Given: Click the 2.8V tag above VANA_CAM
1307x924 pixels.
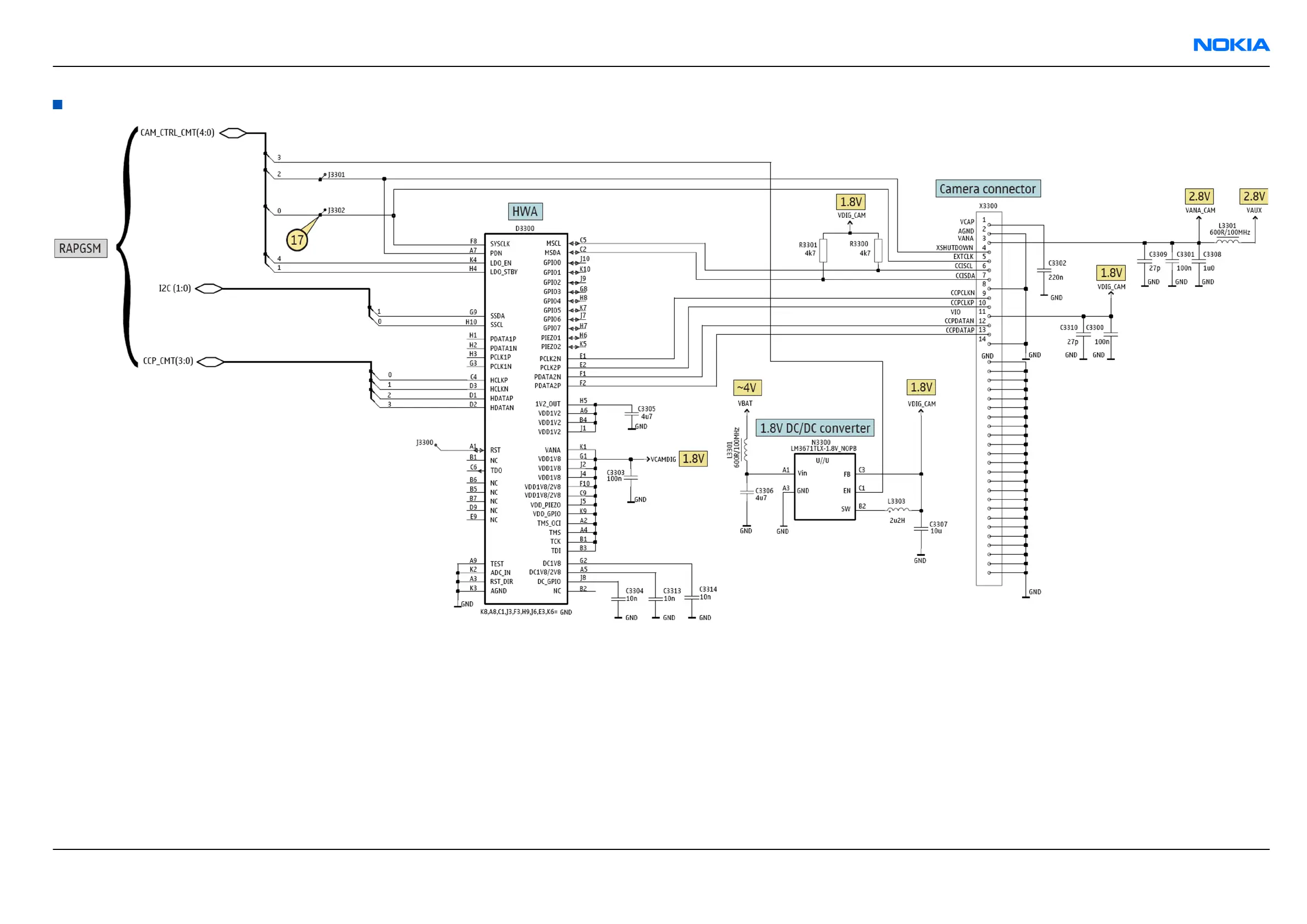Looking at the screenshot, I should (1199, 196).
